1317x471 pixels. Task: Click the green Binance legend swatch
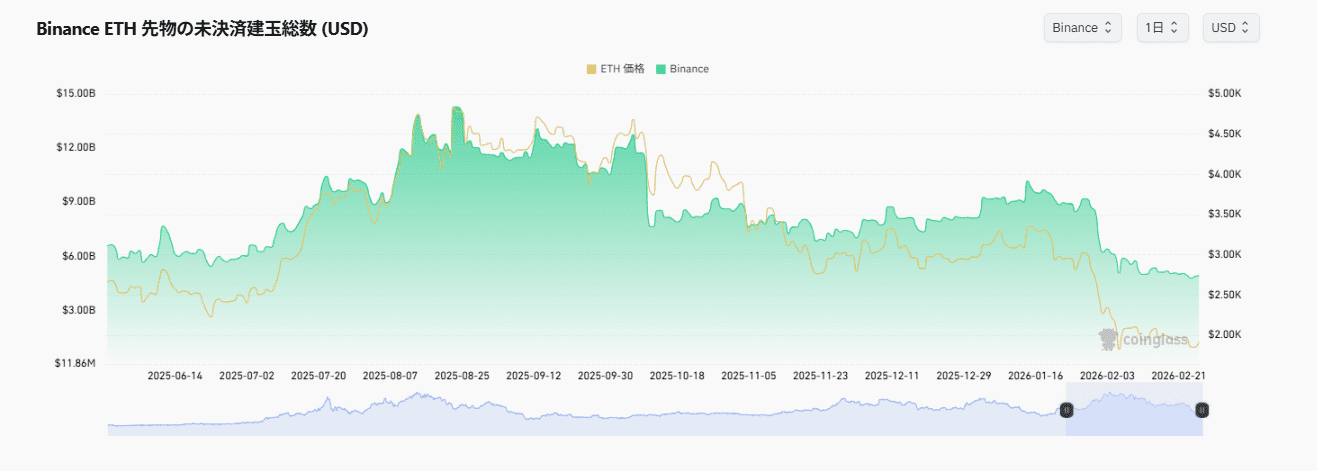pos(661,69)
